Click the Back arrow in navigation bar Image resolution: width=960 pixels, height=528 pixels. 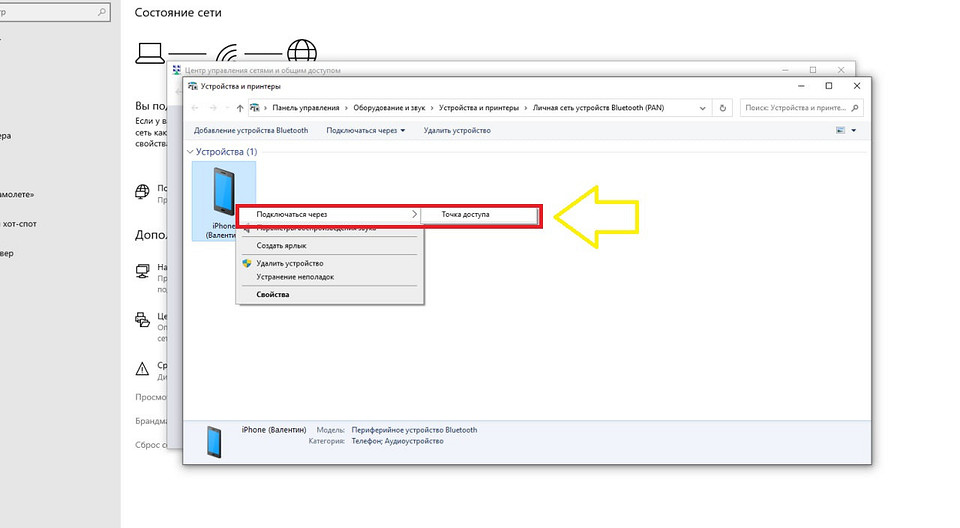point(195,108)
